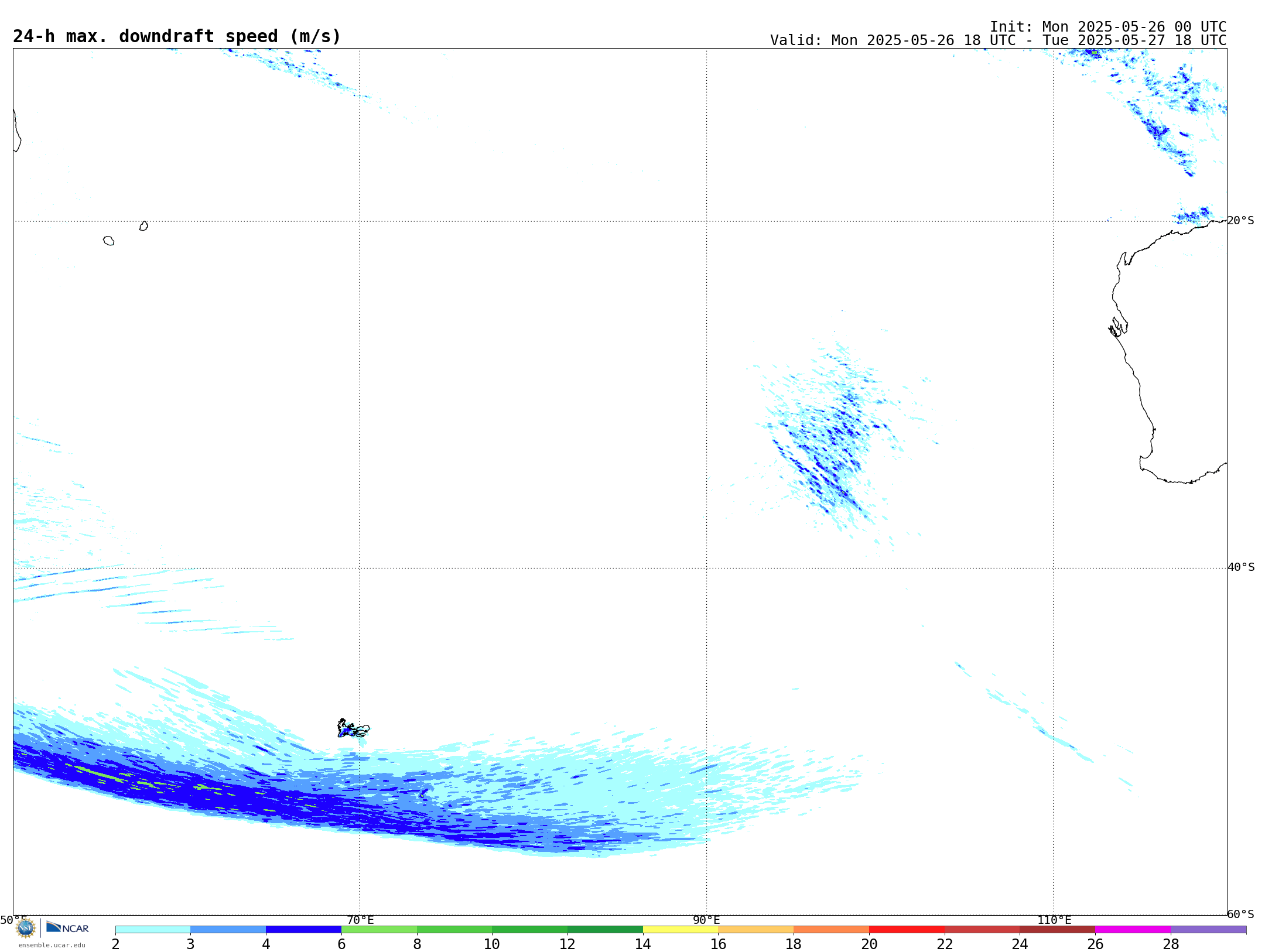Click the orange 18-20 m/s swatch
The width and height of the screenshot is (1265, 952).
(x=832, y=930)
